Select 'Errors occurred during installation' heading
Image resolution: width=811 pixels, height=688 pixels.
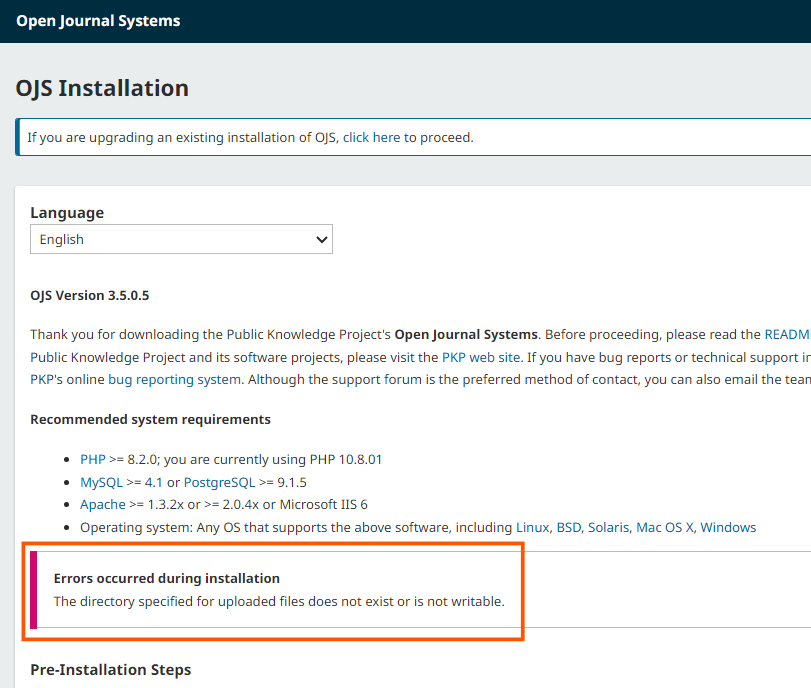167,578
